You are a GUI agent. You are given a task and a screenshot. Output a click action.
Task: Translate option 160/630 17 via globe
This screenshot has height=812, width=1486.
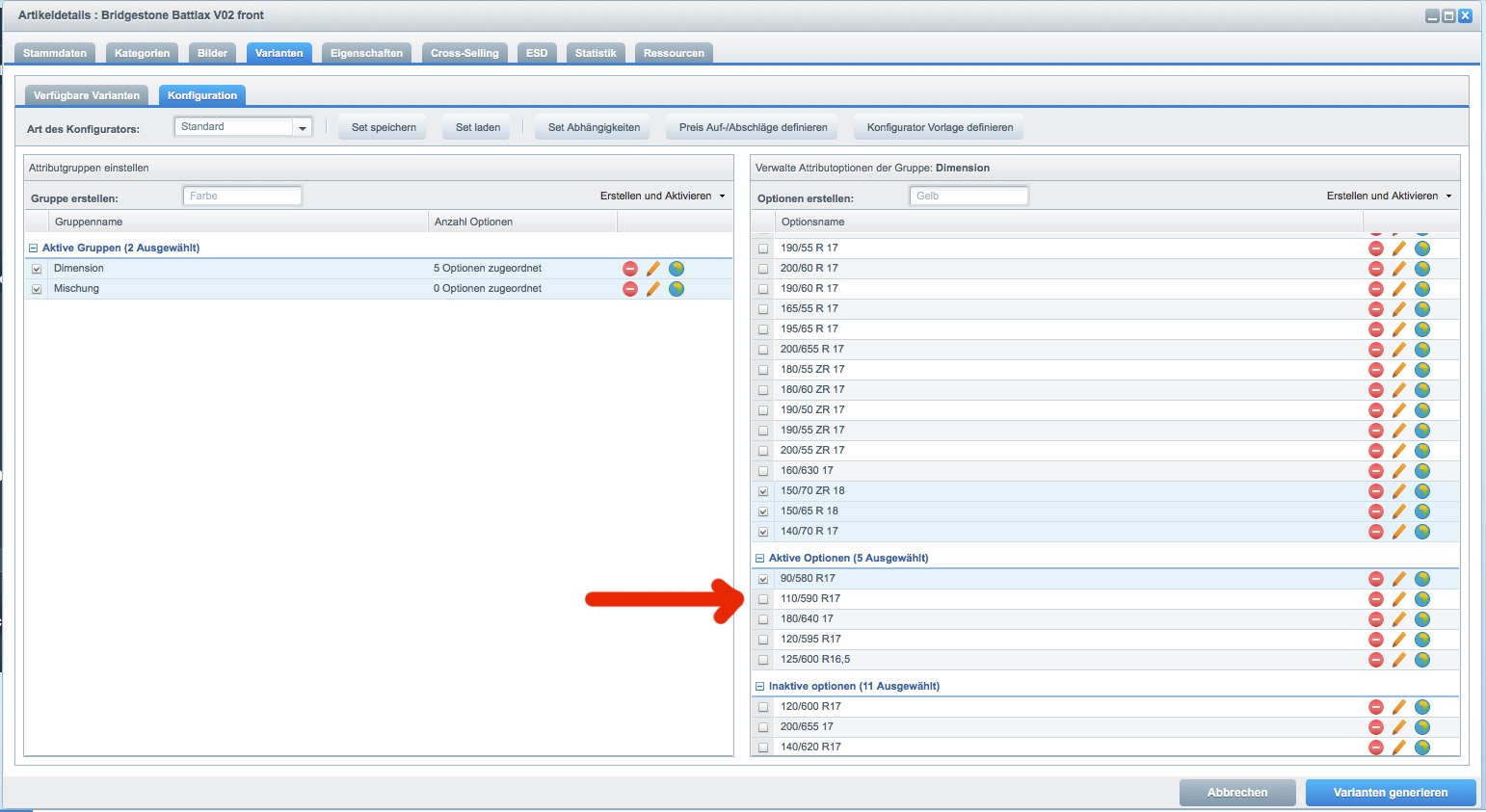pos(1422,471)
